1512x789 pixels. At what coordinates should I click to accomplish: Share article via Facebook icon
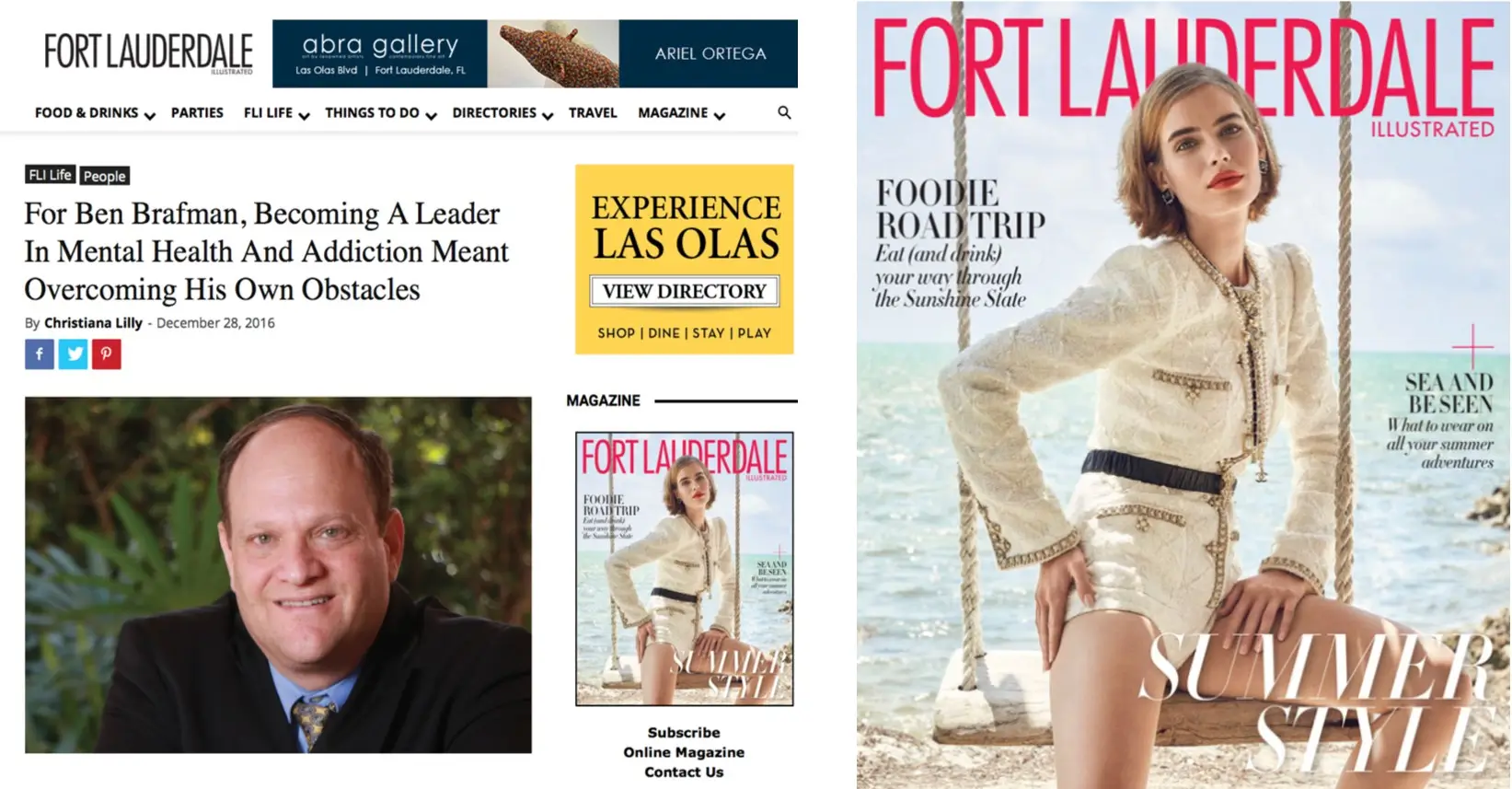tap(40, 354)
